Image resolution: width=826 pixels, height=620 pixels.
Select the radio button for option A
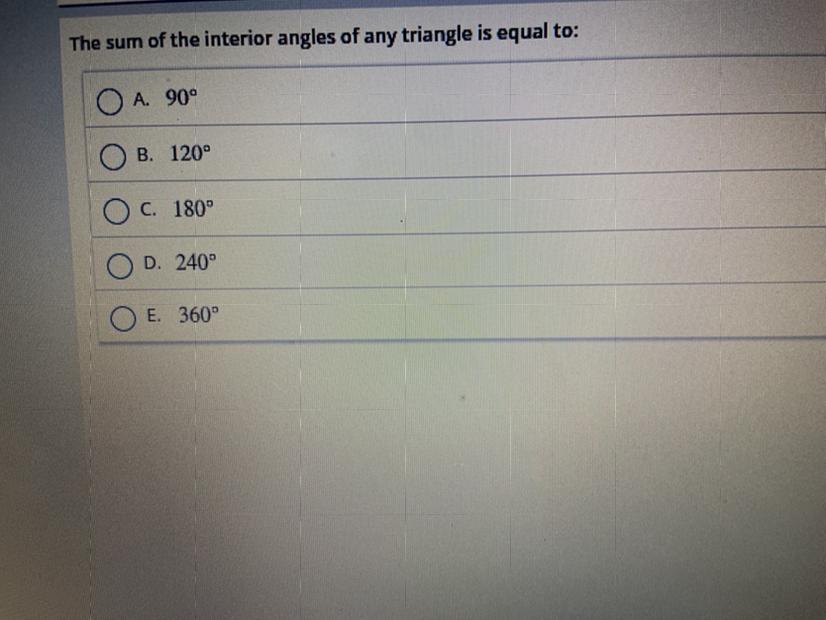click(110, 102)
